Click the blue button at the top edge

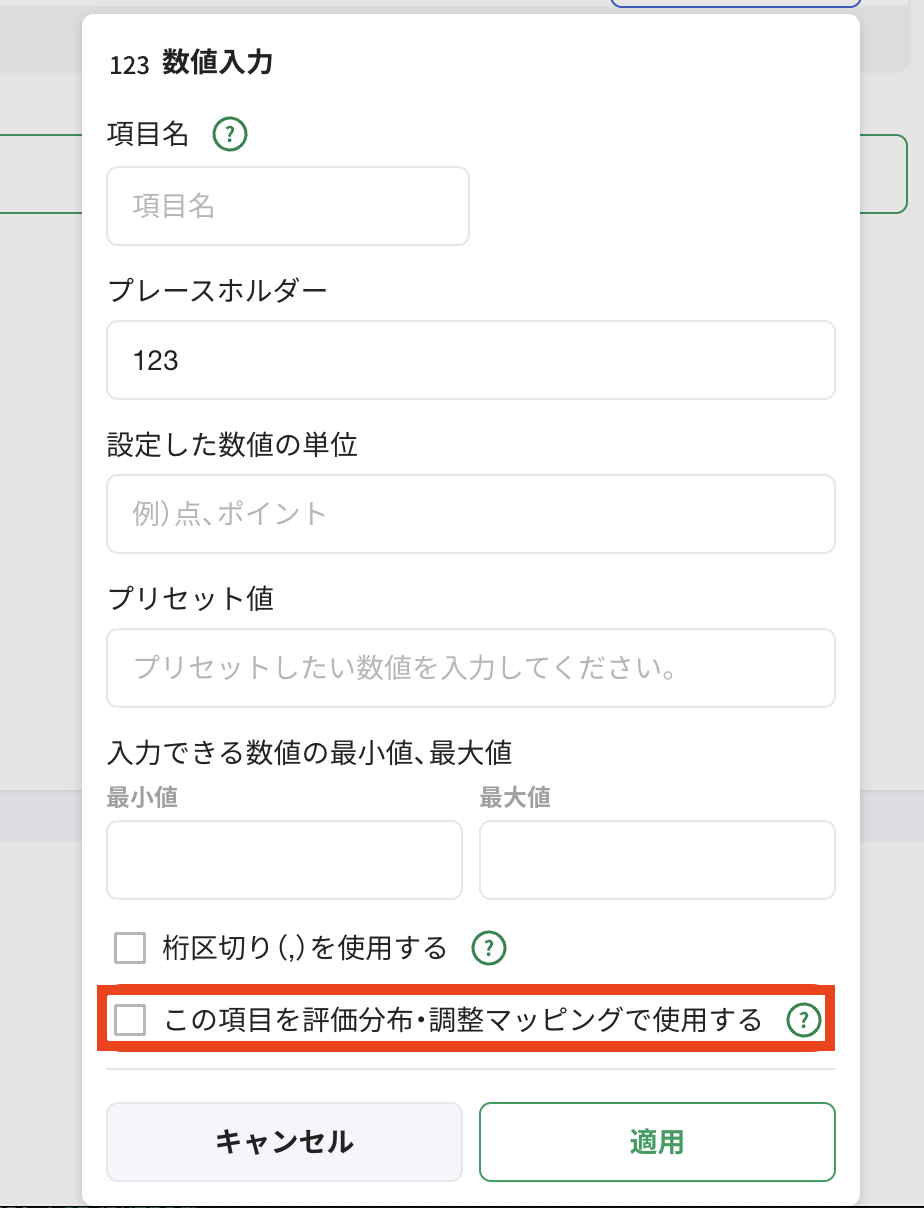[735, 4]
